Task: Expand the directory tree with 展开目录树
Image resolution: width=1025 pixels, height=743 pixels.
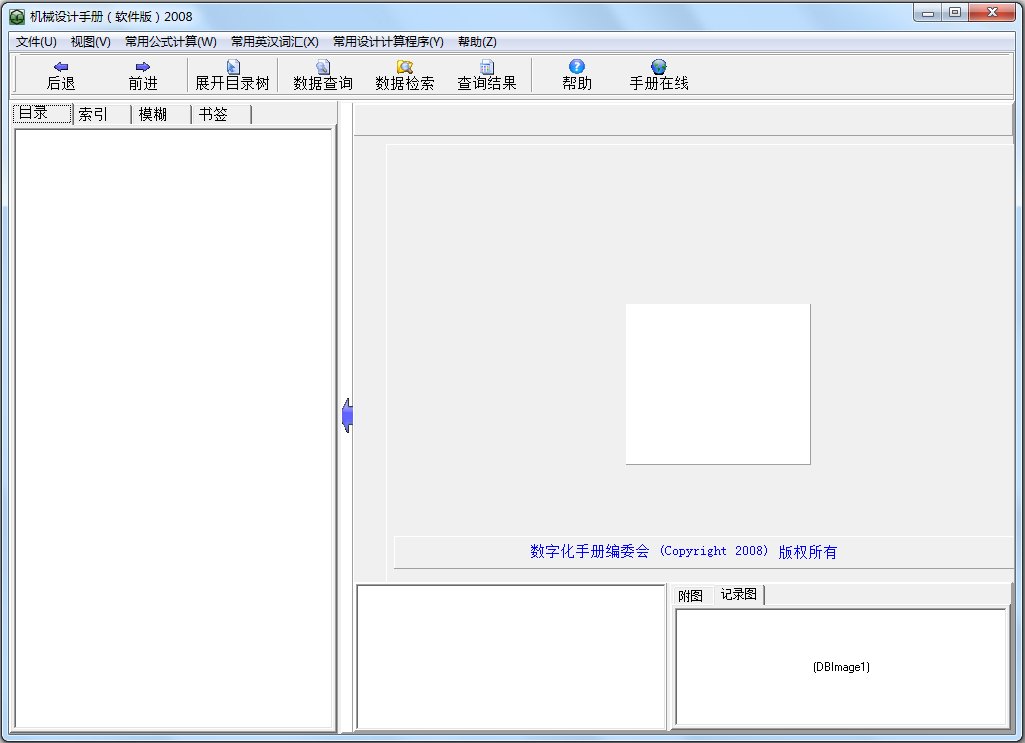Action: point(232,76)
